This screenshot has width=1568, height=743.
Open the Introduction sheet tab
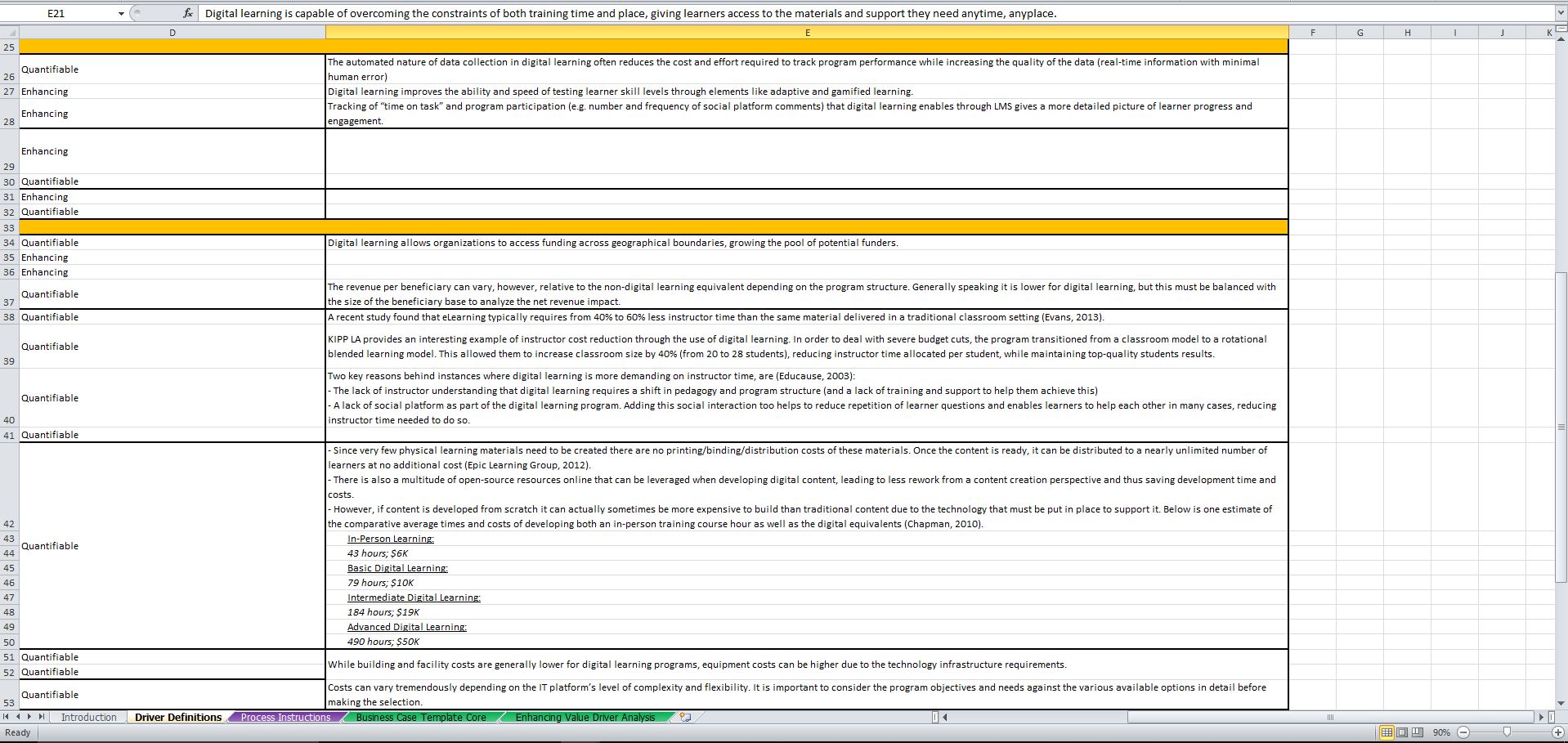[x=88, y=718]
